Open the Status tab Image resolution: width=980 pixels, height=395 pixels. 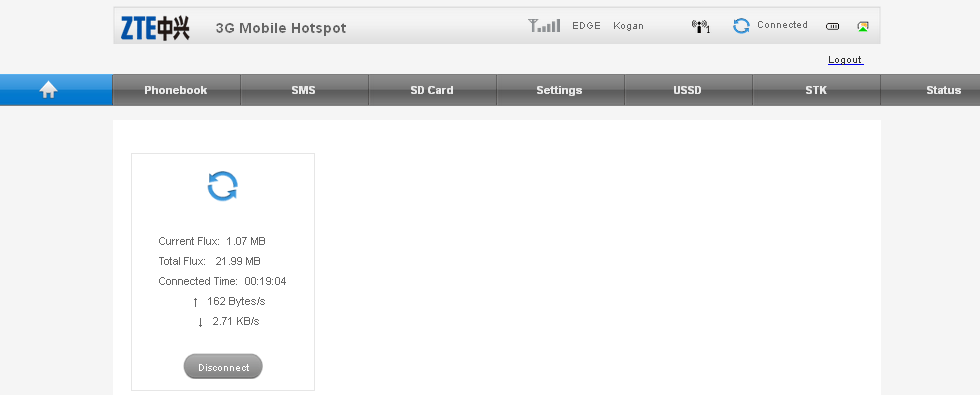931,90
